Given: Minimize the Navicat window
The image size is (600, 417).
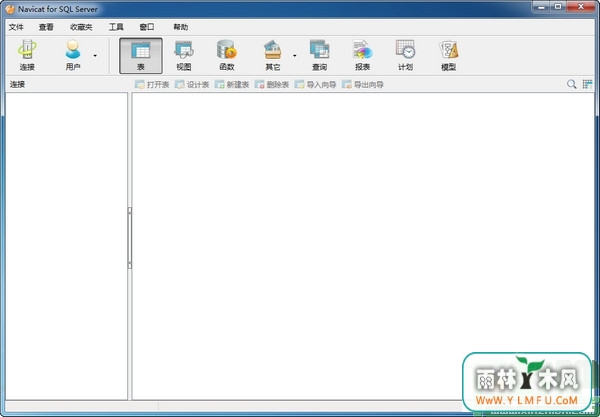Looking at the screenshot, I should [x=541, y=7].
